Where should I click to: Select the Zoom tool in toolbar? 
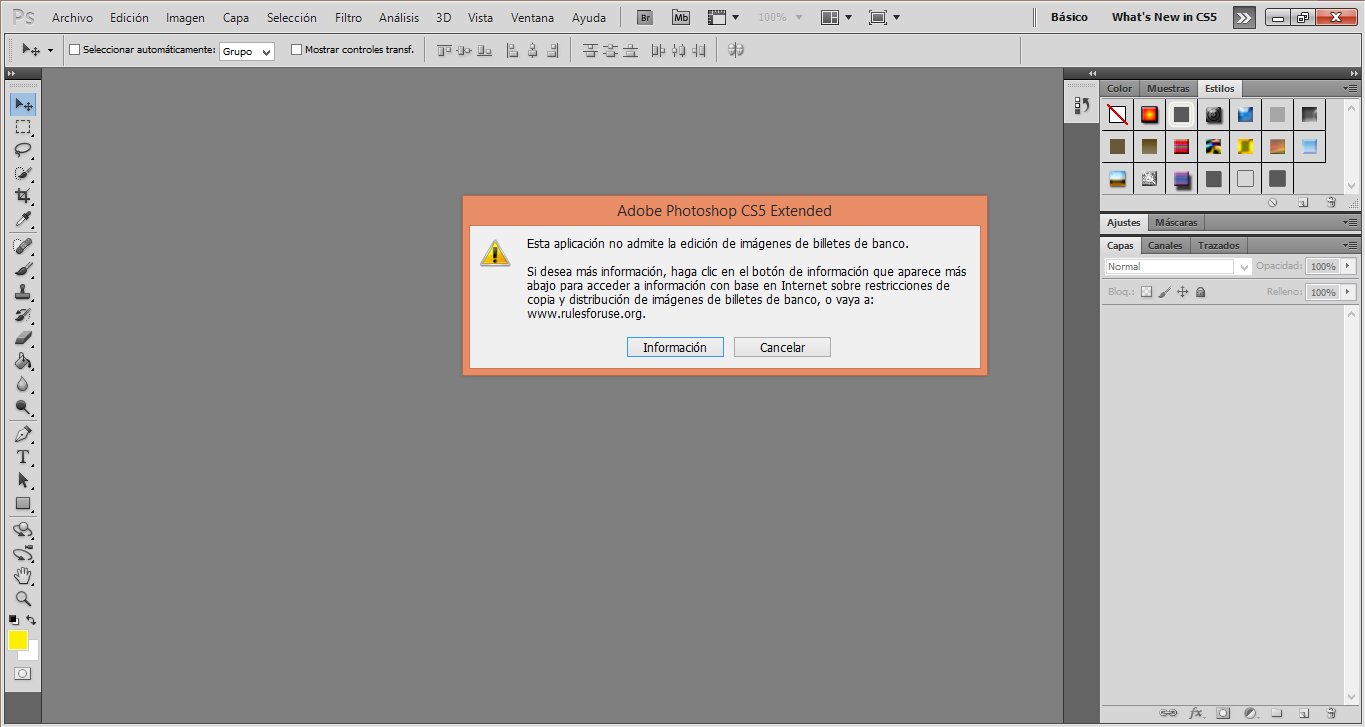coord(22,599)
